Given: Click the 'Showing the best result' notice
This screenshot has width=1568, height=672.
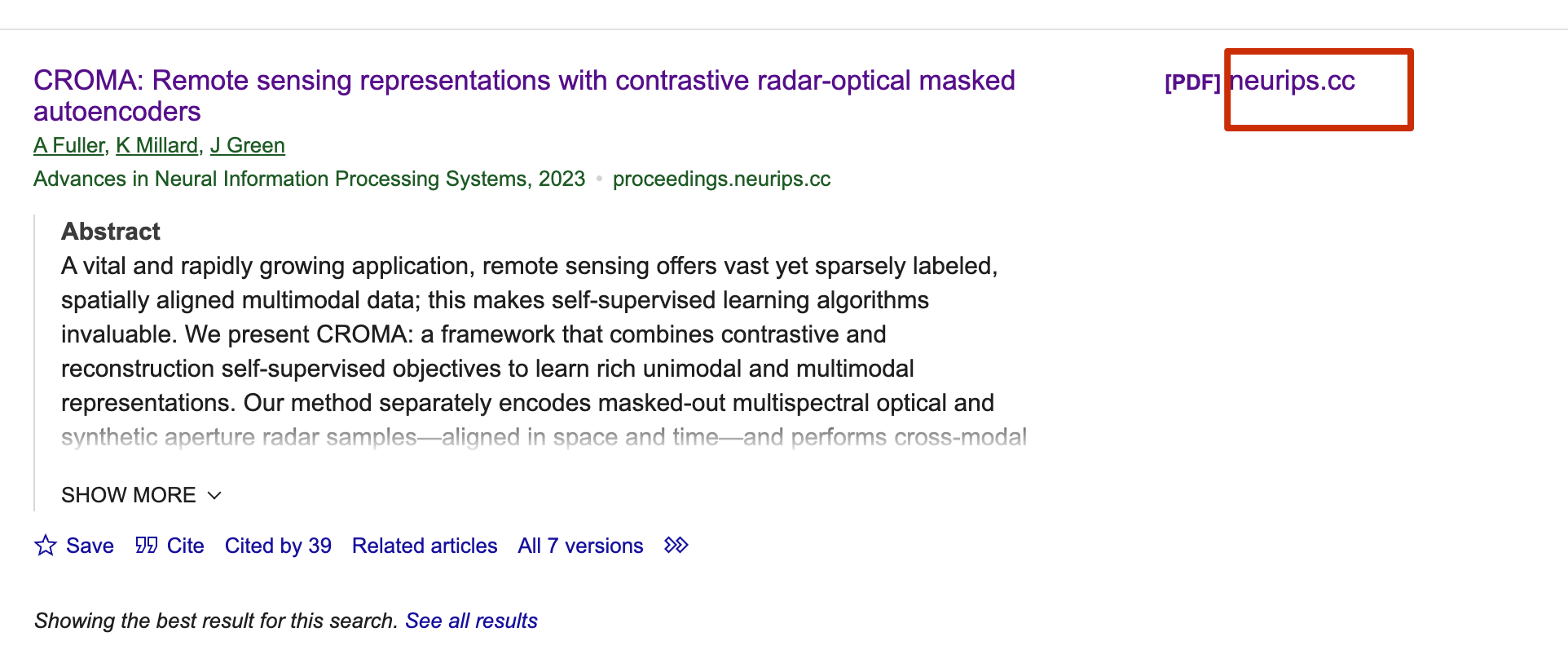Looking at the screenshot, I should pos(215,621).
